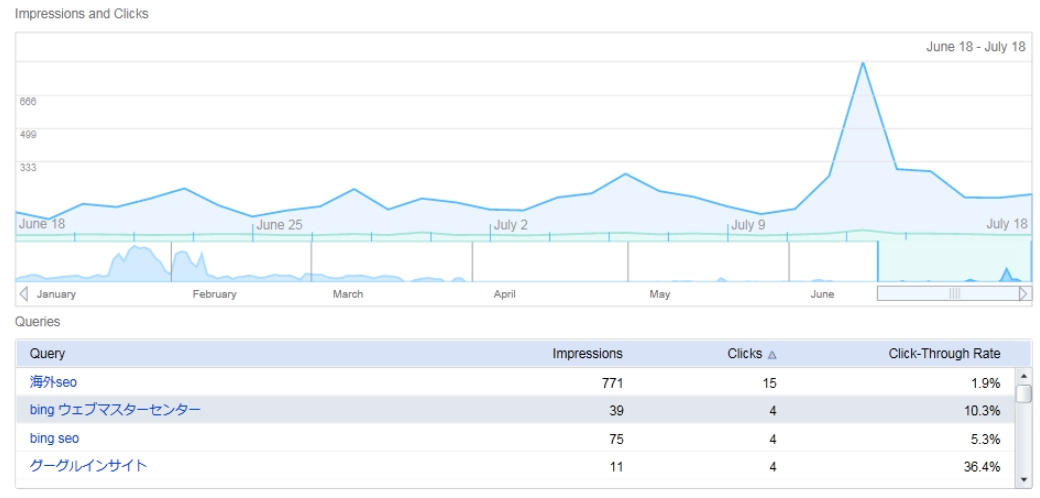Click the May label in the overview timeline
1040x498 pixels.
coord(660,294)
